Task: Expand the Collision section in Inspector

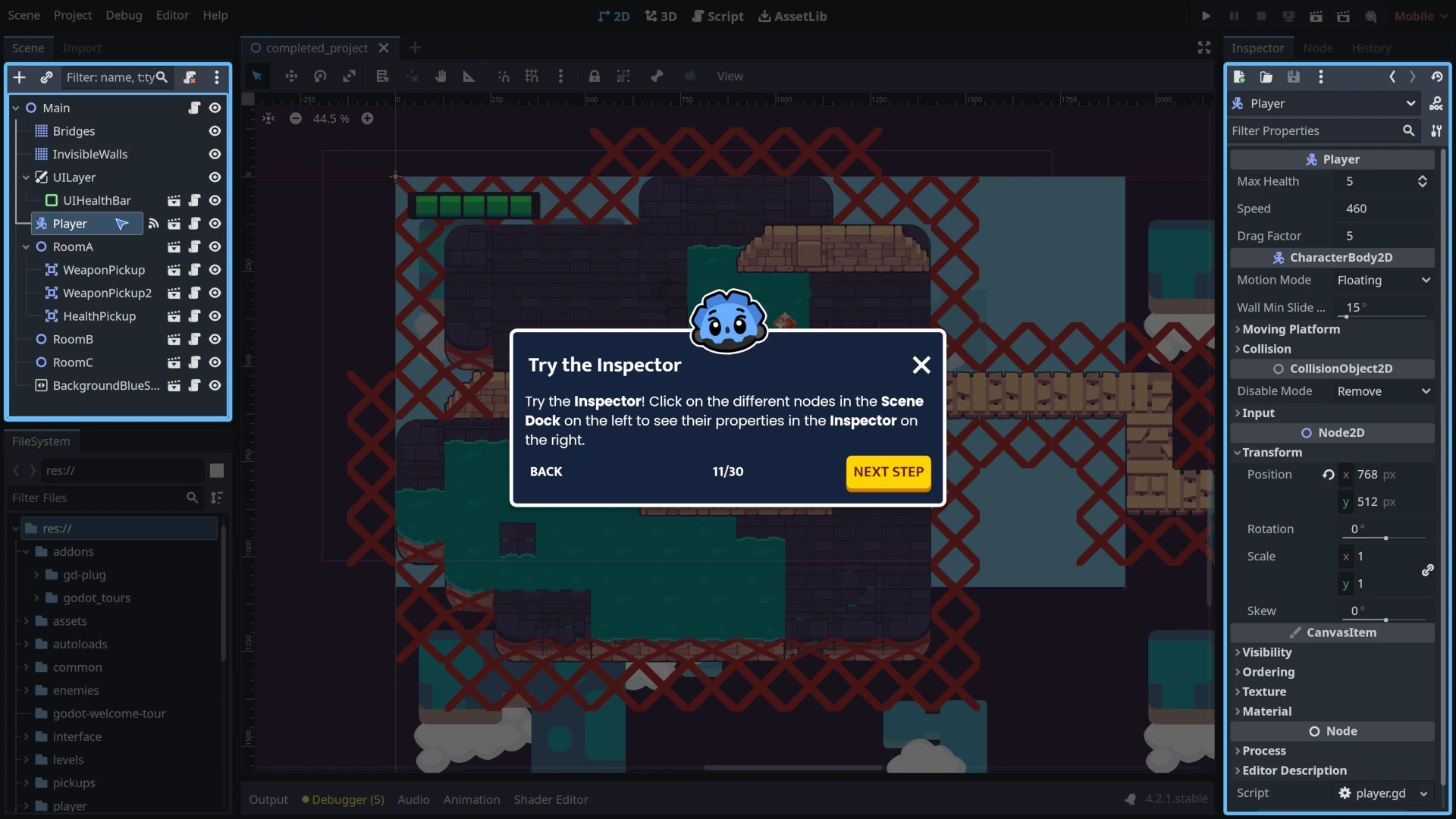Action: click(1266, 349)
